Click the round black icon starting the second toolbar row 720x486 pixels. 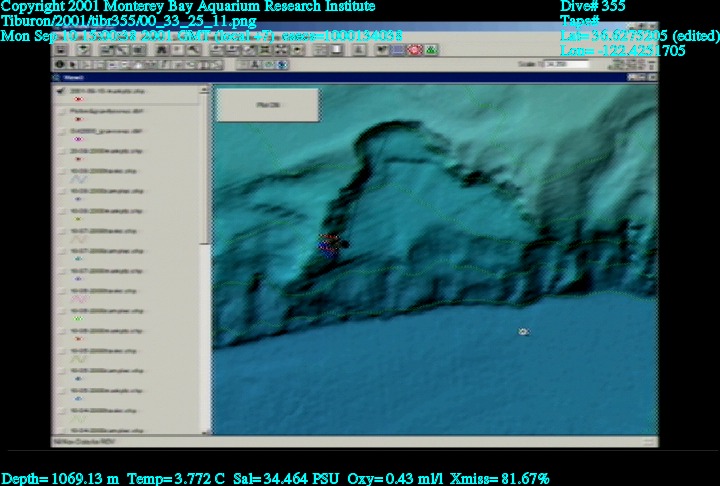tap(60, 65)
